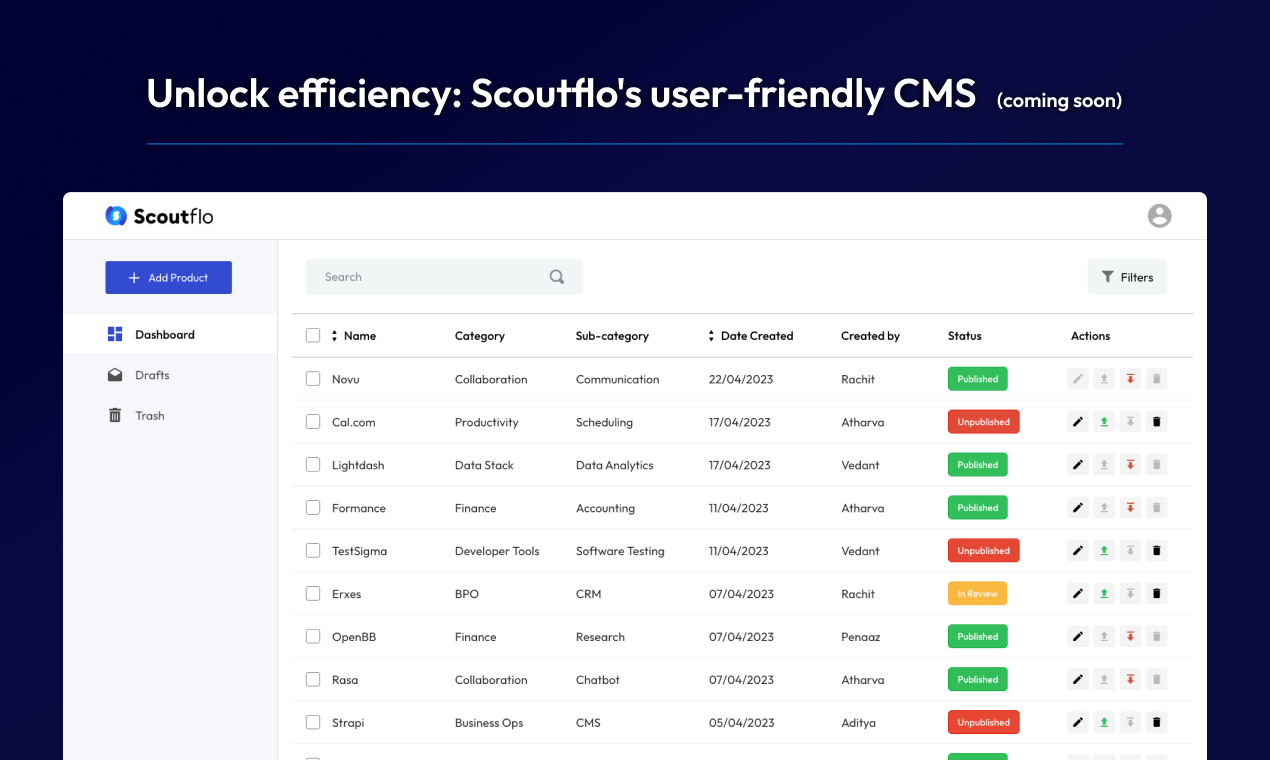Click the Novu product name

pyautogui.click(x=346, y=379)
